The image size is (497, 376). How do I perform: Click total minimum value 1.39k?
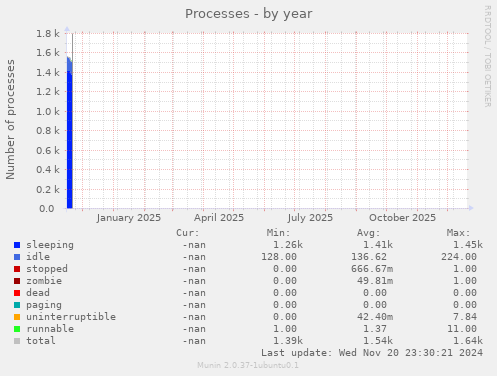click(288, 341)
